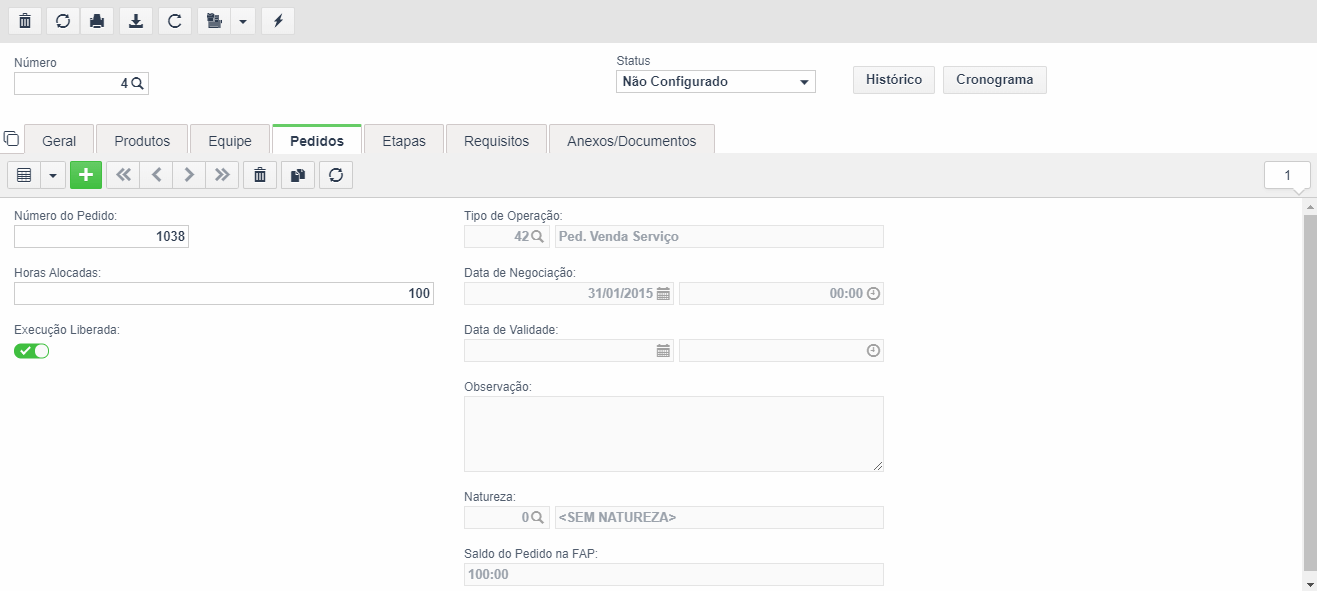Click the duplicate record icon in Pedidos toolbar
Image resolution: width=1317 pixels, height=591 pixels.
coord(297,175)
